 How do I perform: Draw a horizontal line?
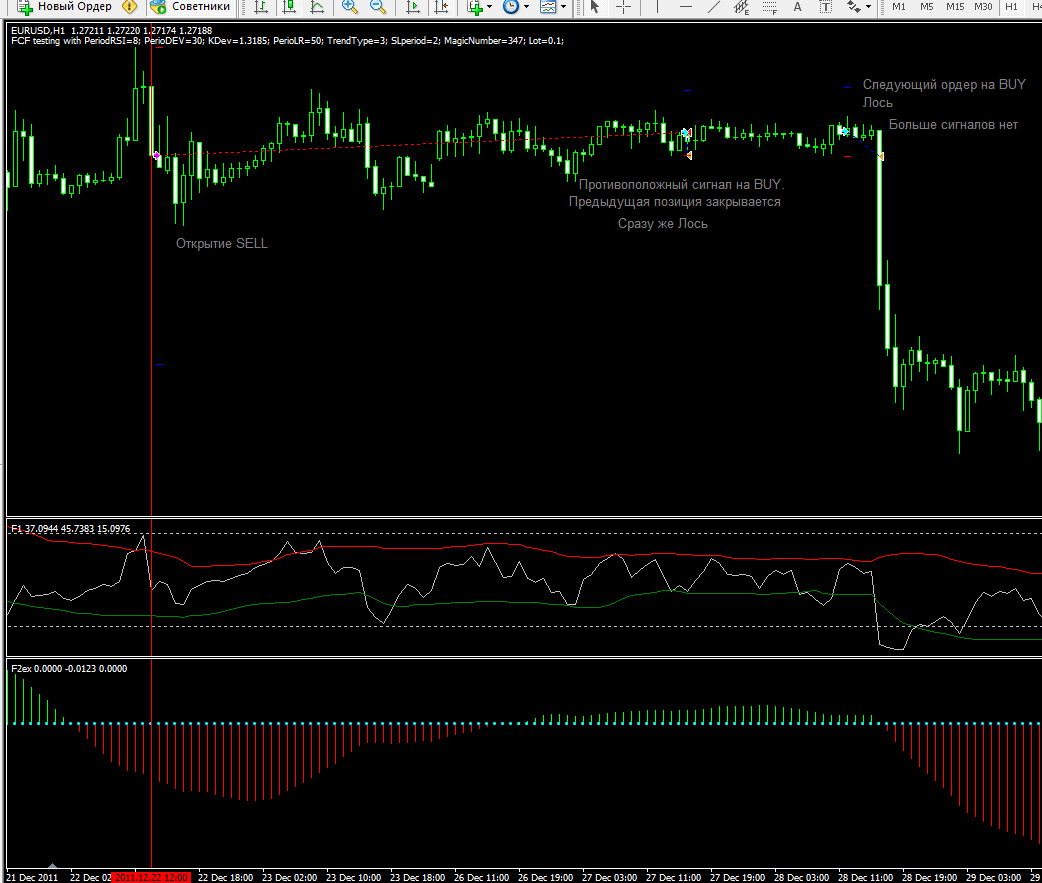pos(686,7)
